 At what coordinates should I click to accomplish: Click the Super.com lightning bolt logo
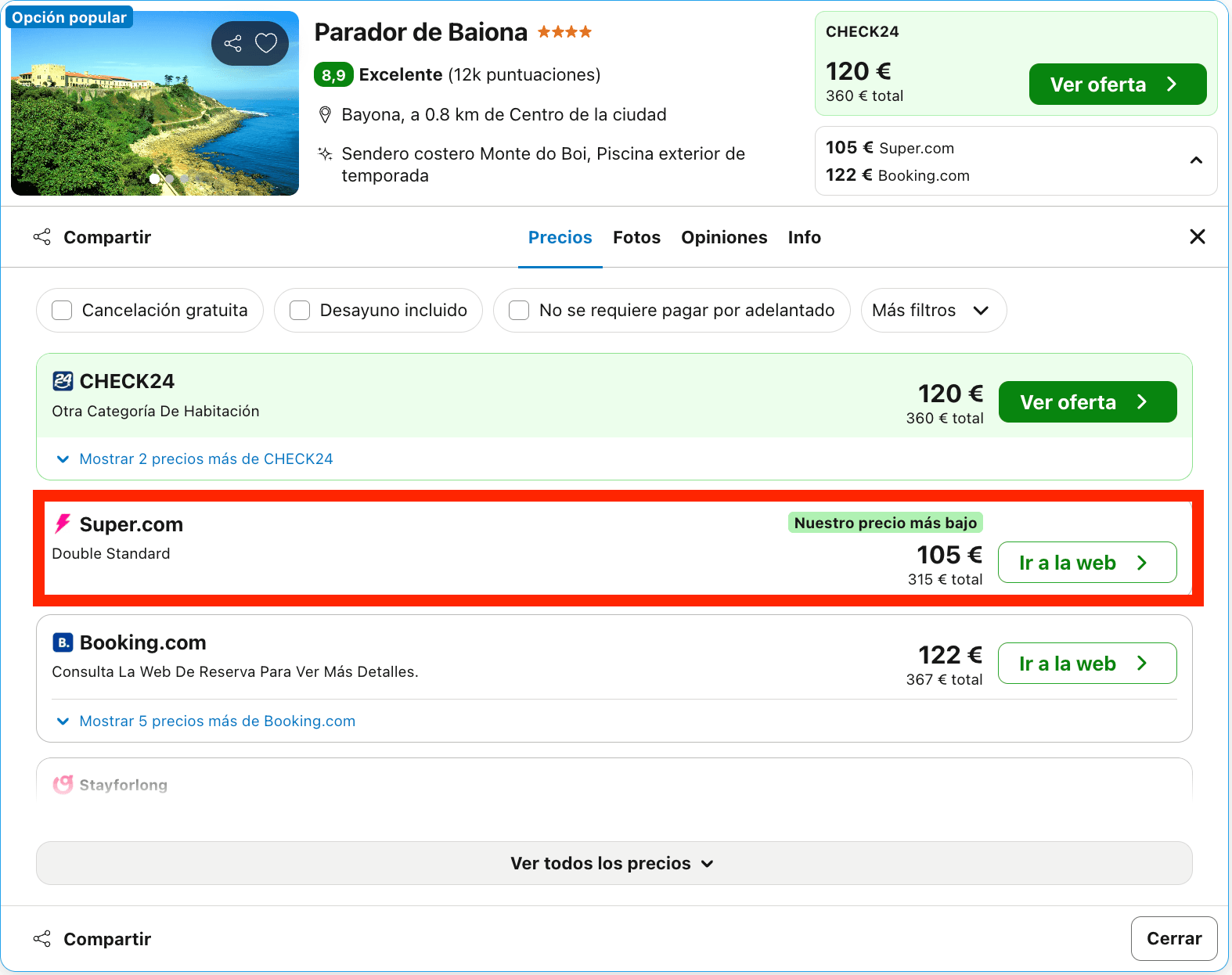63,523
